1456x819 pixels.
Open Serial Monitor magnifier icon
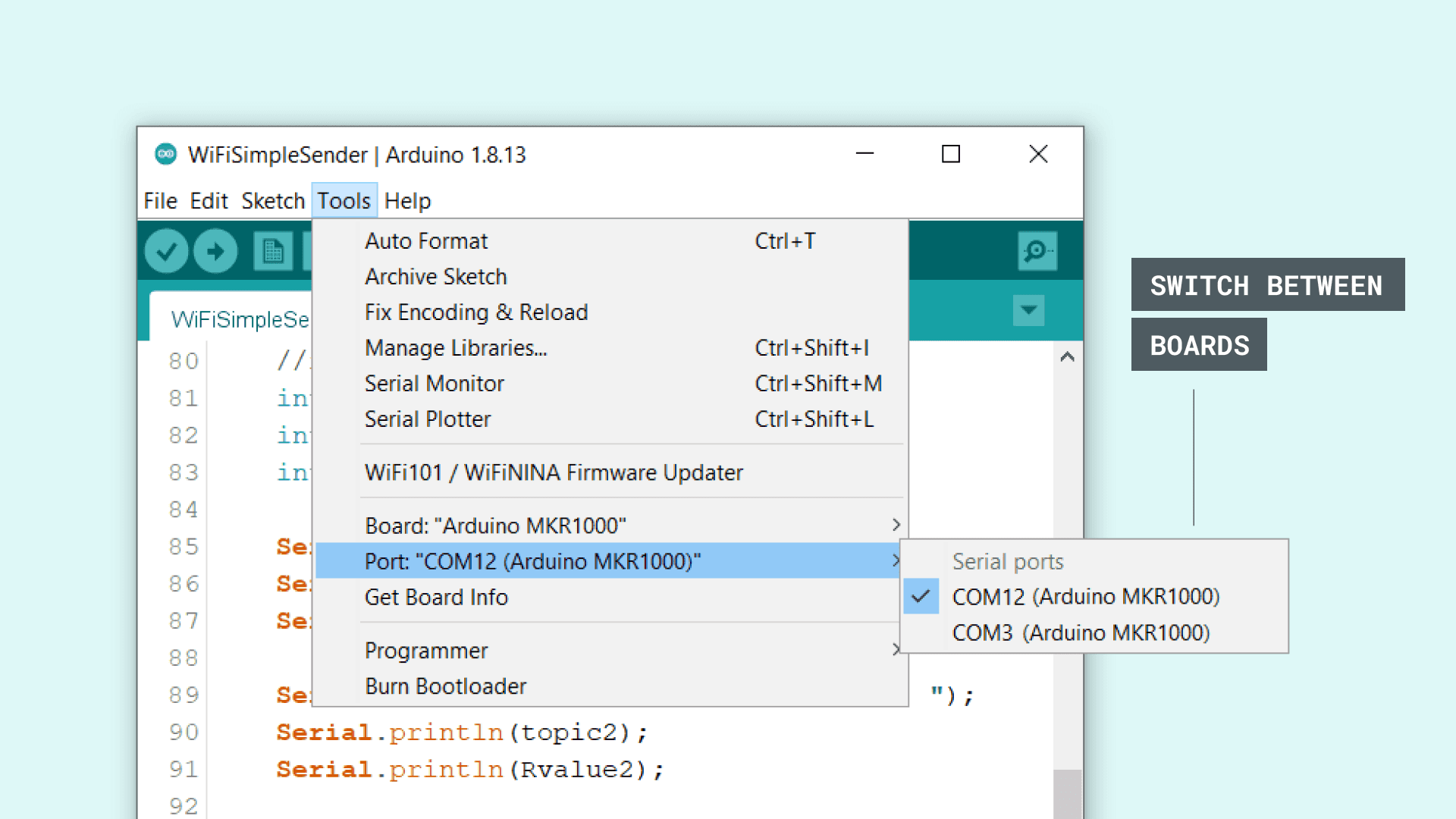click(x=1037, y=251)
